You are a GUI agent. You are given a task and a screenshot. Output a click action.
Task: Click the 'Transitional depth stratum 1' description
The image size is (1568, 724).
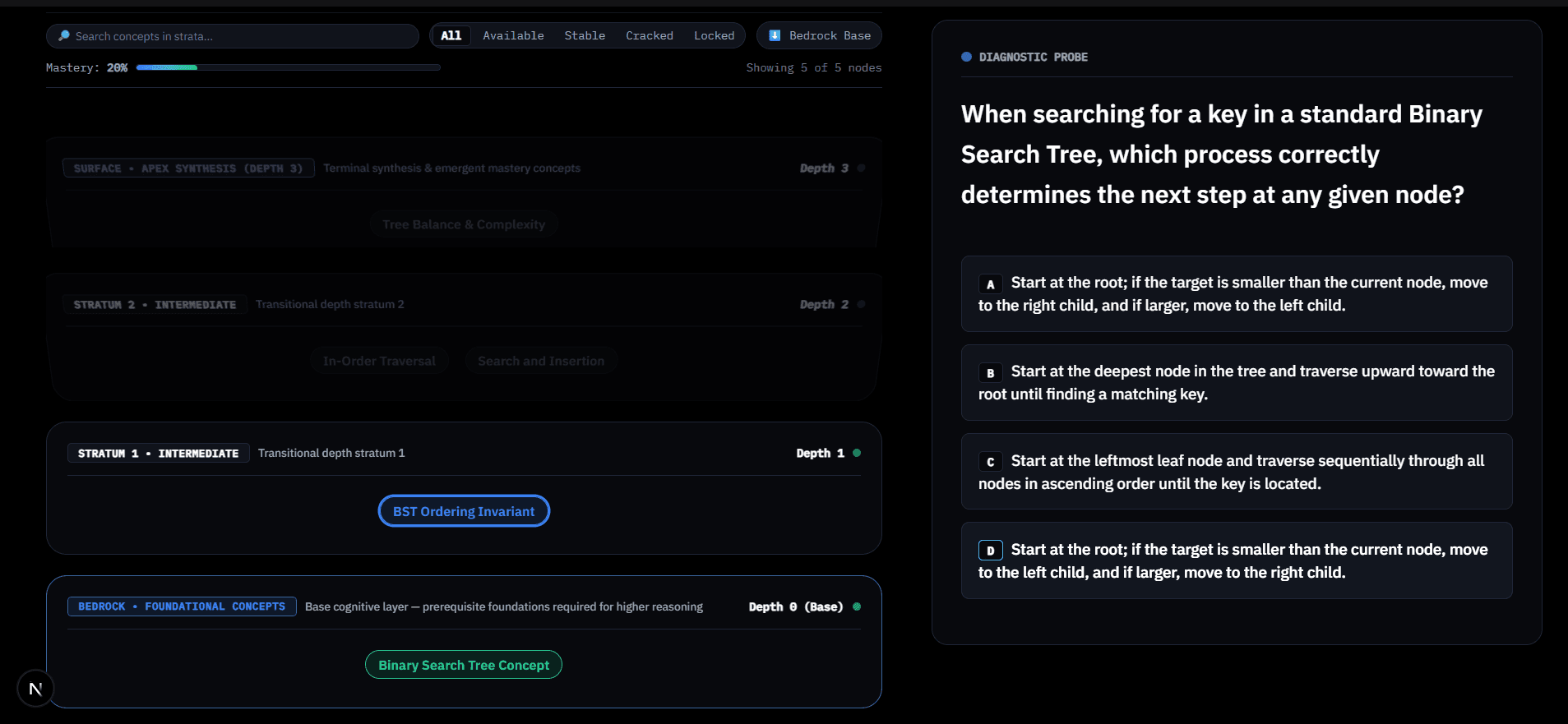tap(331, 453)
